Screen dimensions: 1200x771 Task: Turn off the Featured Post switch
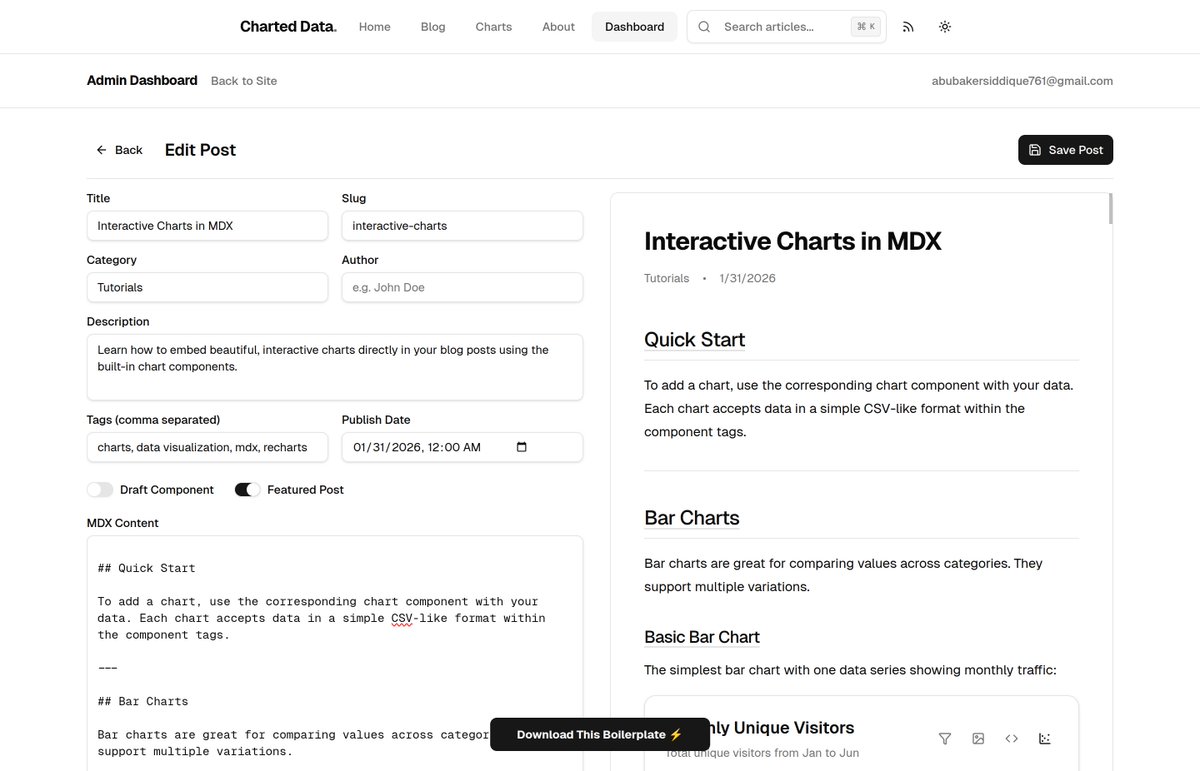click(x=248, y=490)
